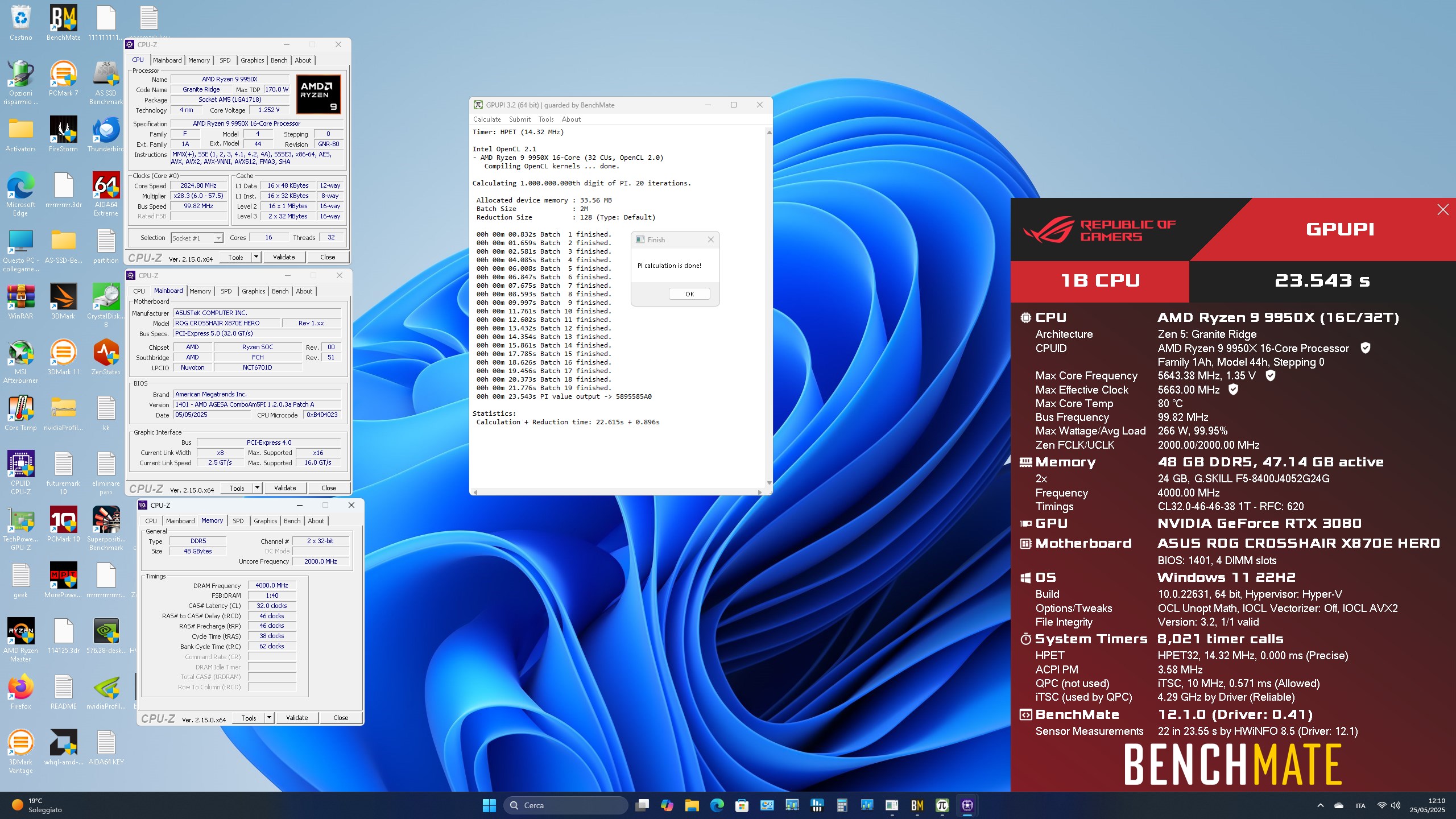Click 'PI calculation is done!' message
The height and width of the screenshot is (819, 1456).
669,266
